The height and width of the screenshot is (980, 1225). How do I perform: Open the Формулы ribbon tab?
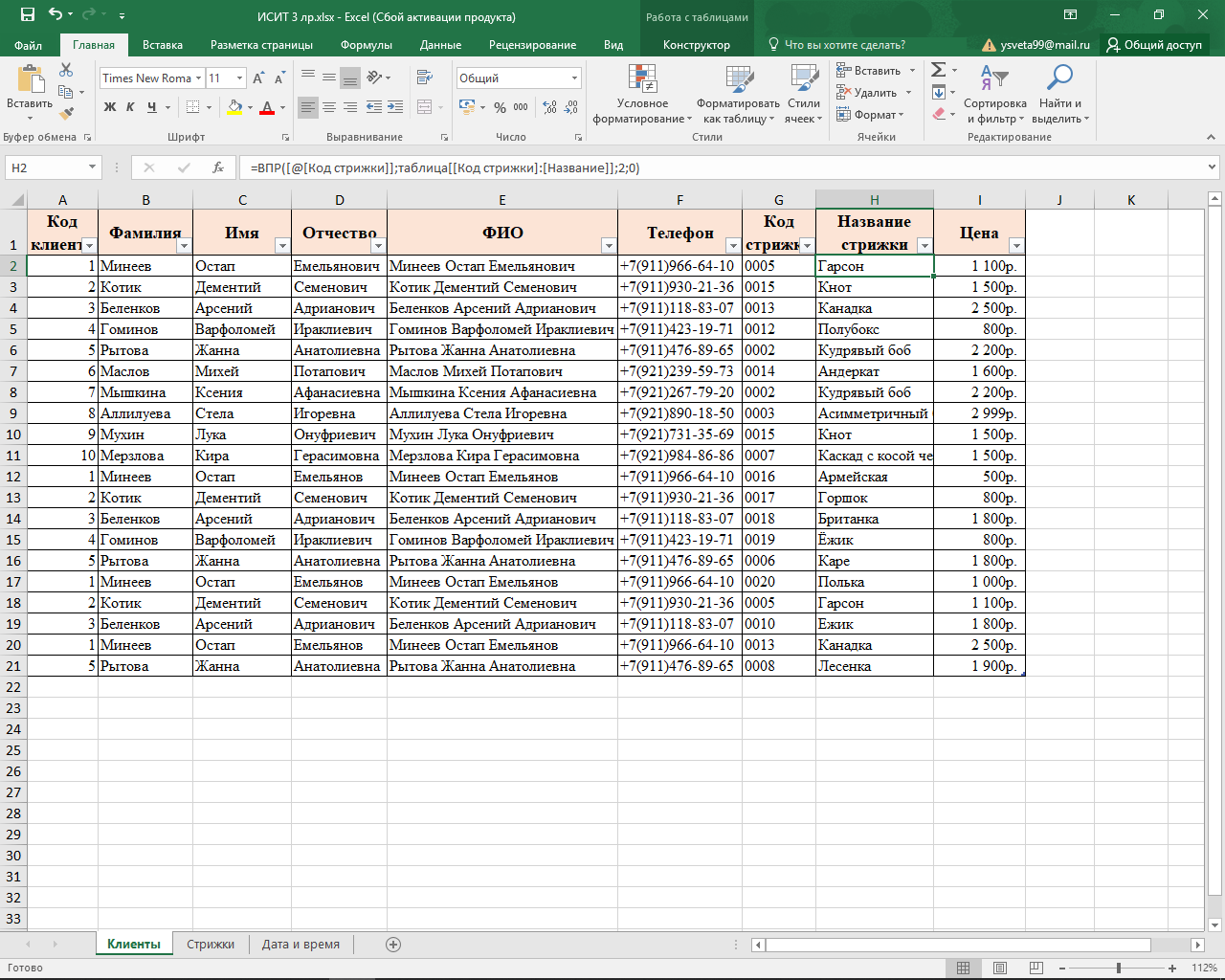pos(366,45)
